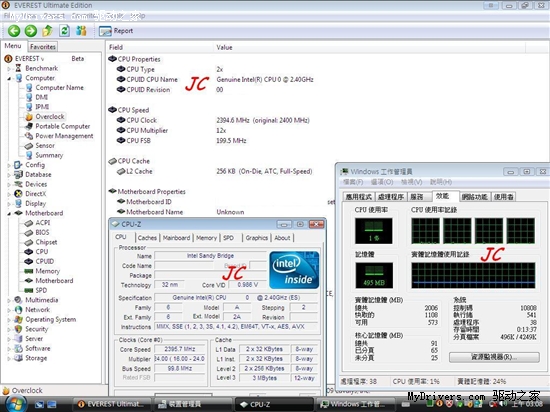This screenshot has height=412, width=550.
Task: Switch to the Favorites tab
Action: pos(42,47)
